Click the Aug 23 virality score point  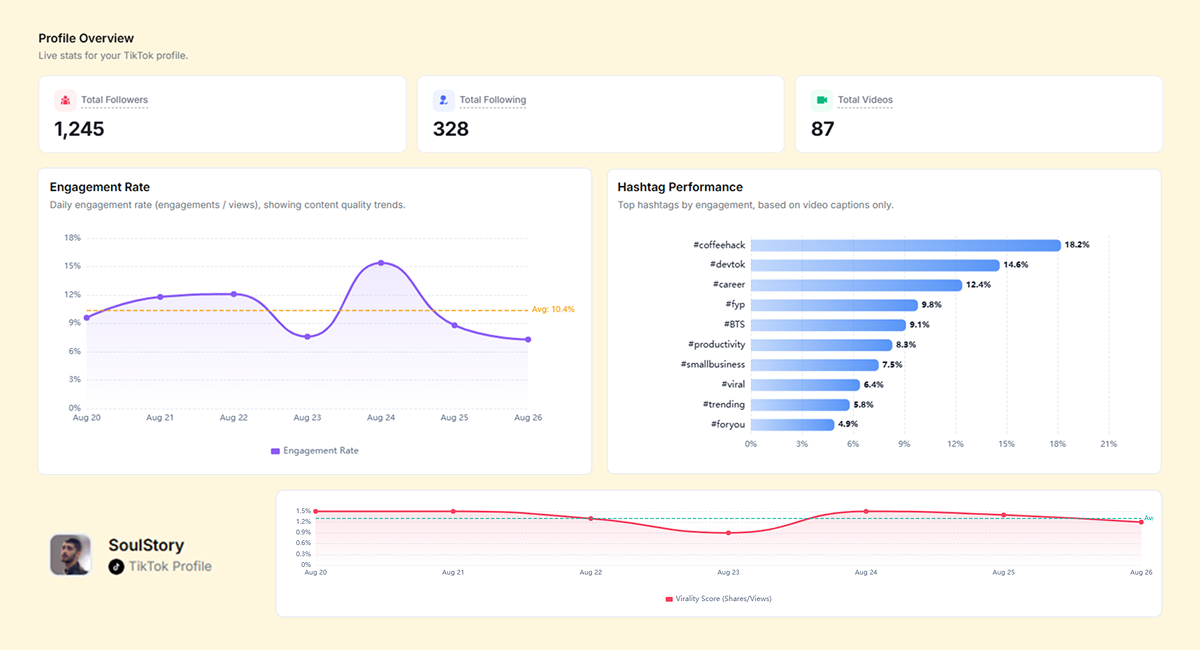pos(728,533)
